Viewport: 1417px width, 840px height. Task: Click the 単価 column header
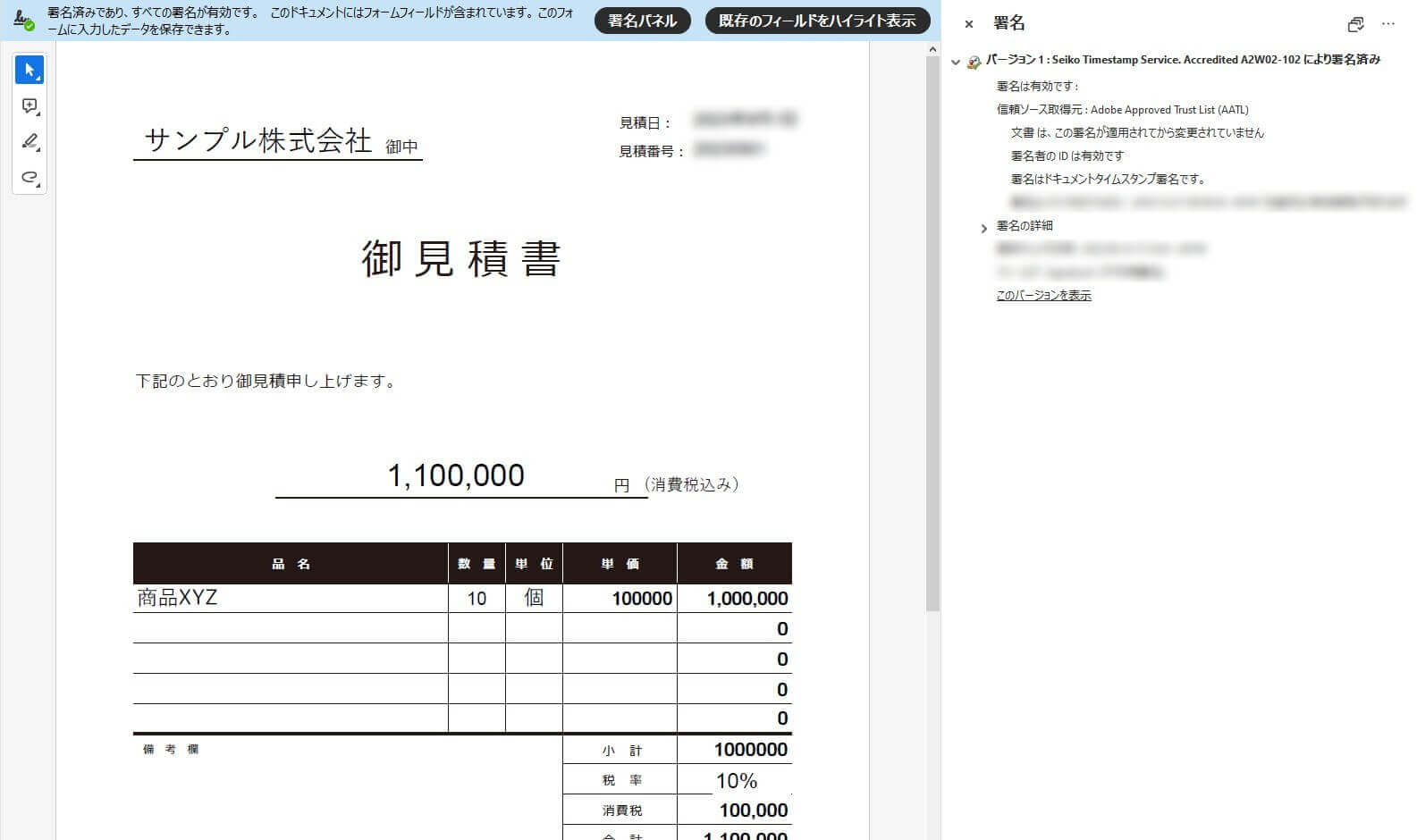[620, 564]
